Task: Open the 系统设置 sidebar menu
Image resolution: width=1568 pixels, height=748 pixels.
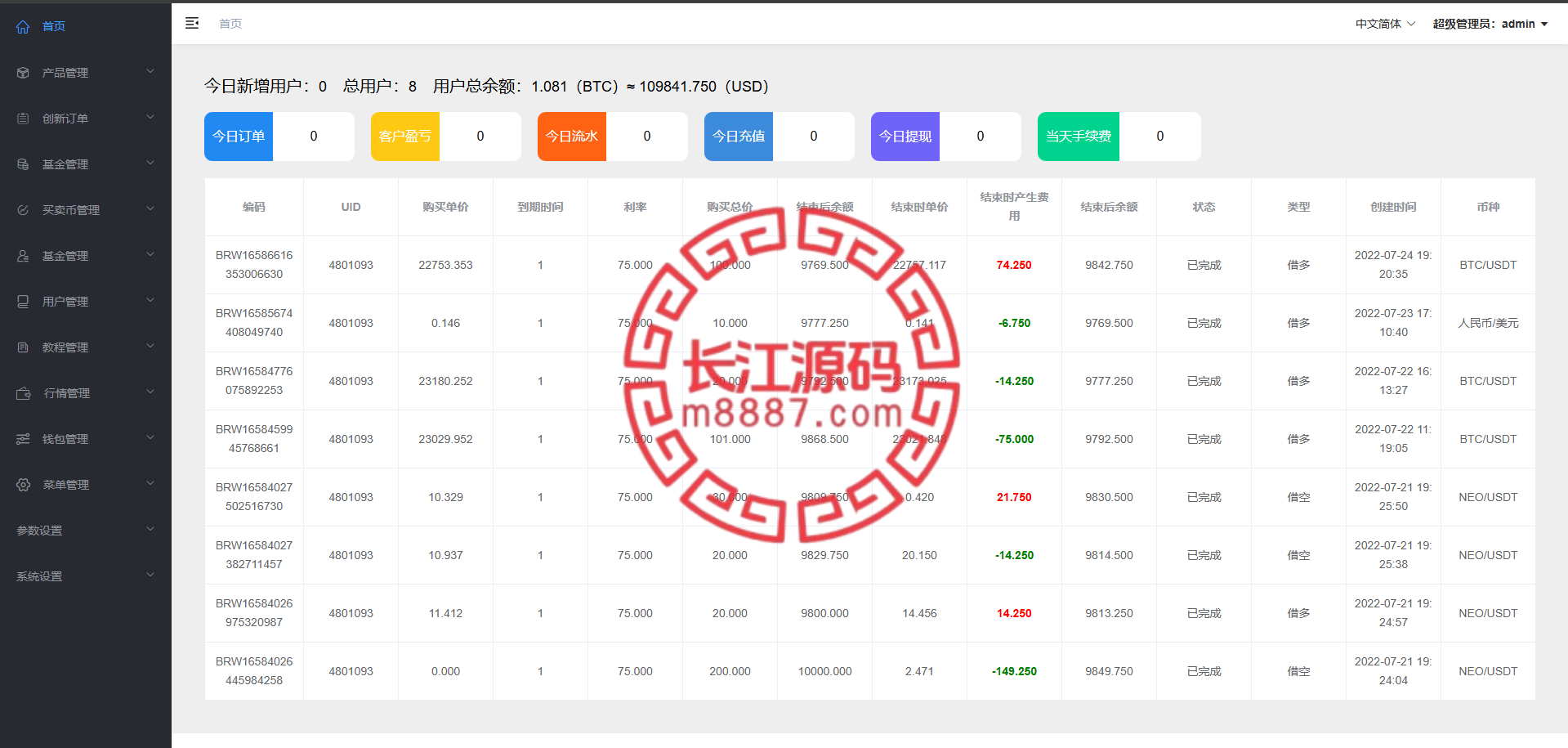Action: (x=86, y=576)
